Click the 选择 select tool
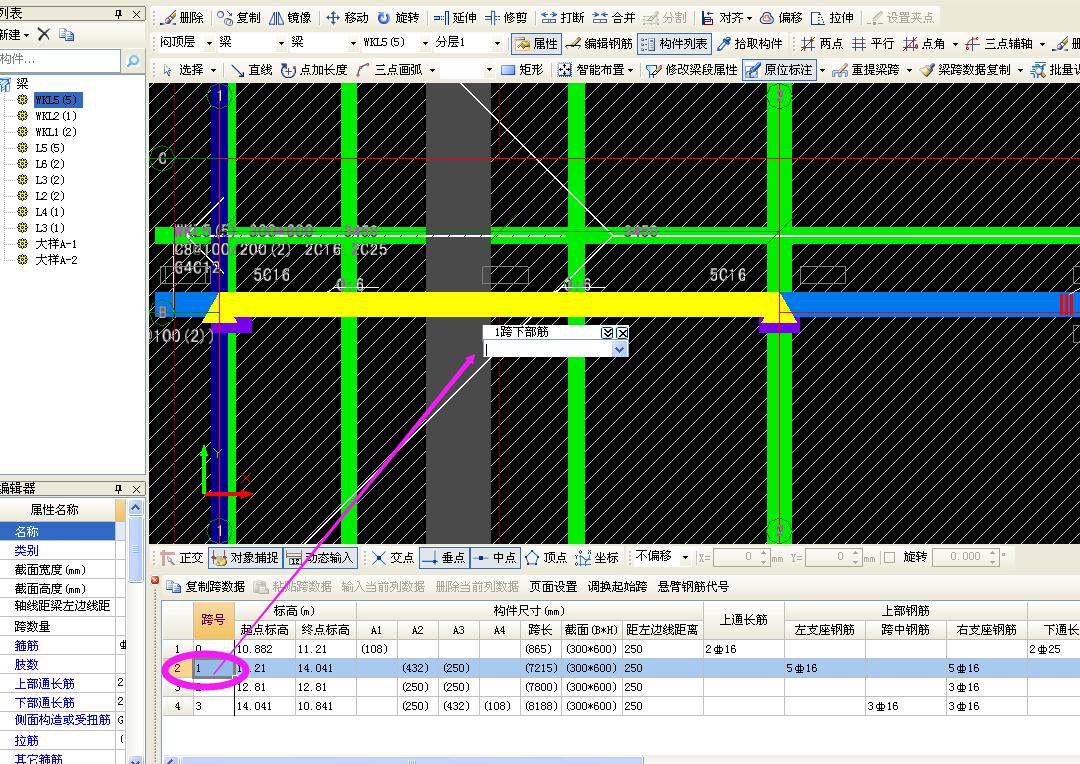 point(183,70)
